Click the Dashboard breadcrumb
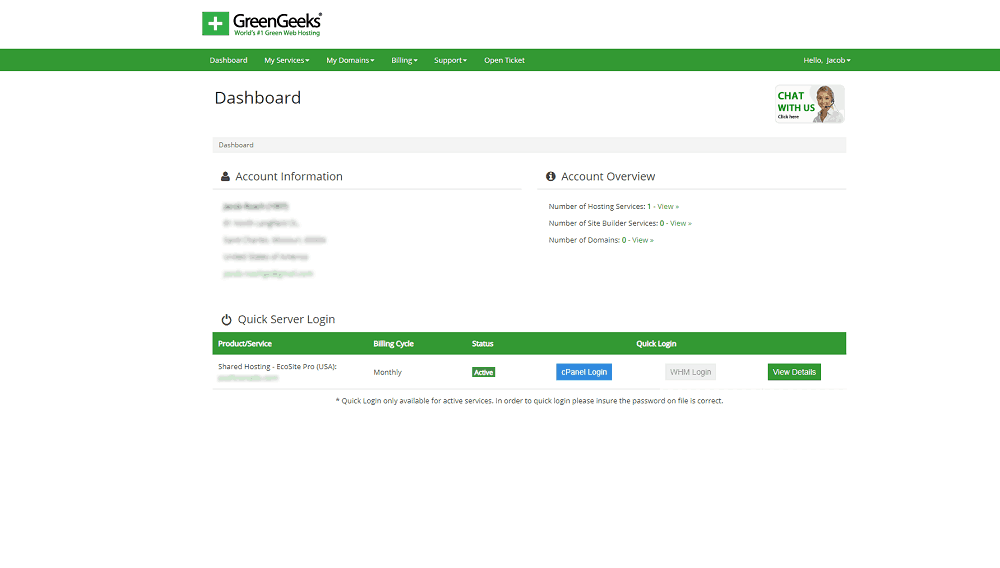The width and height of the screenshot is (1000, 568). tap(236, 145)
